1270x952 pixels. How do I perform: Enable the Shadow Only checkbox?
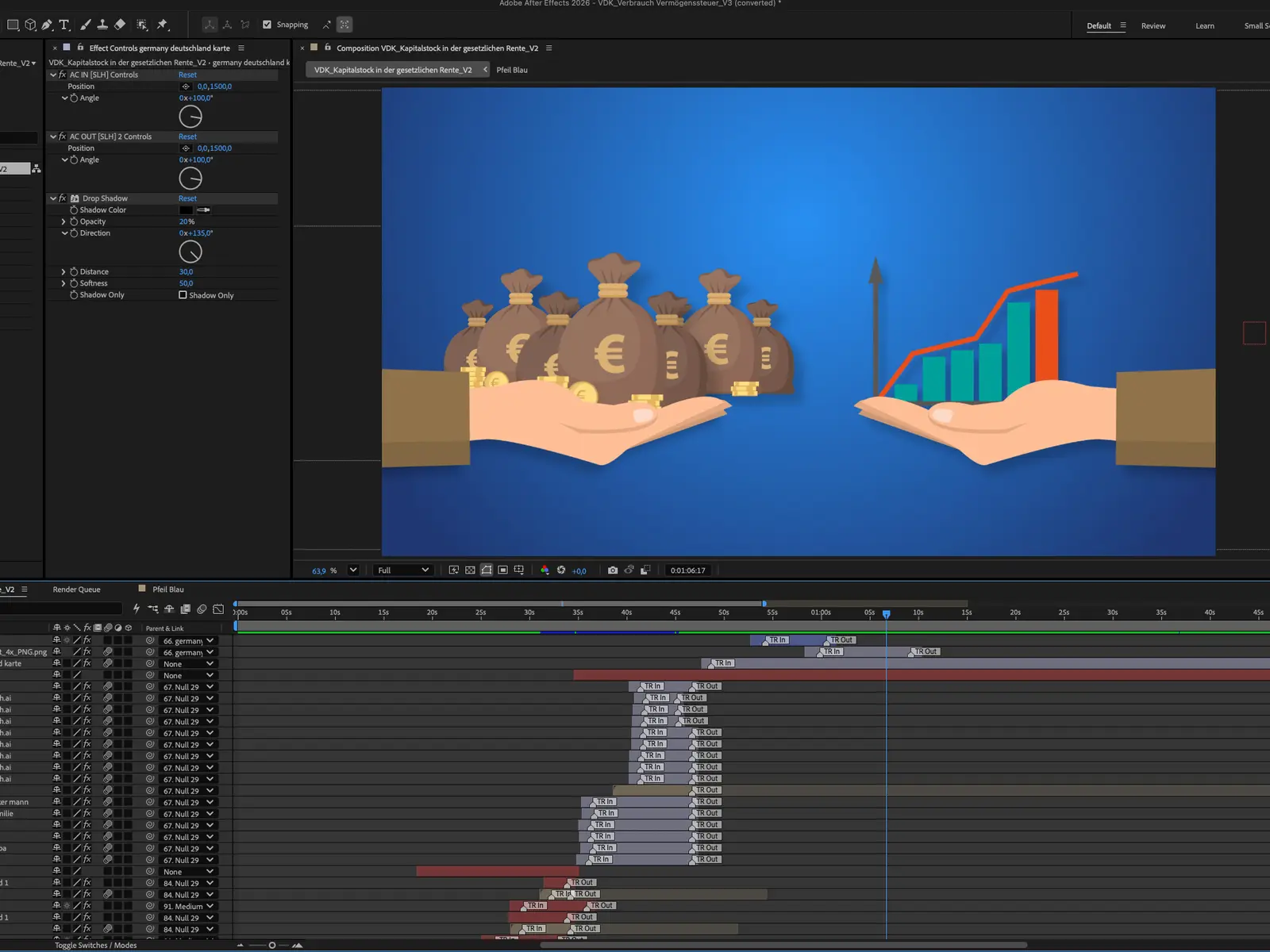tap(183, 295)
